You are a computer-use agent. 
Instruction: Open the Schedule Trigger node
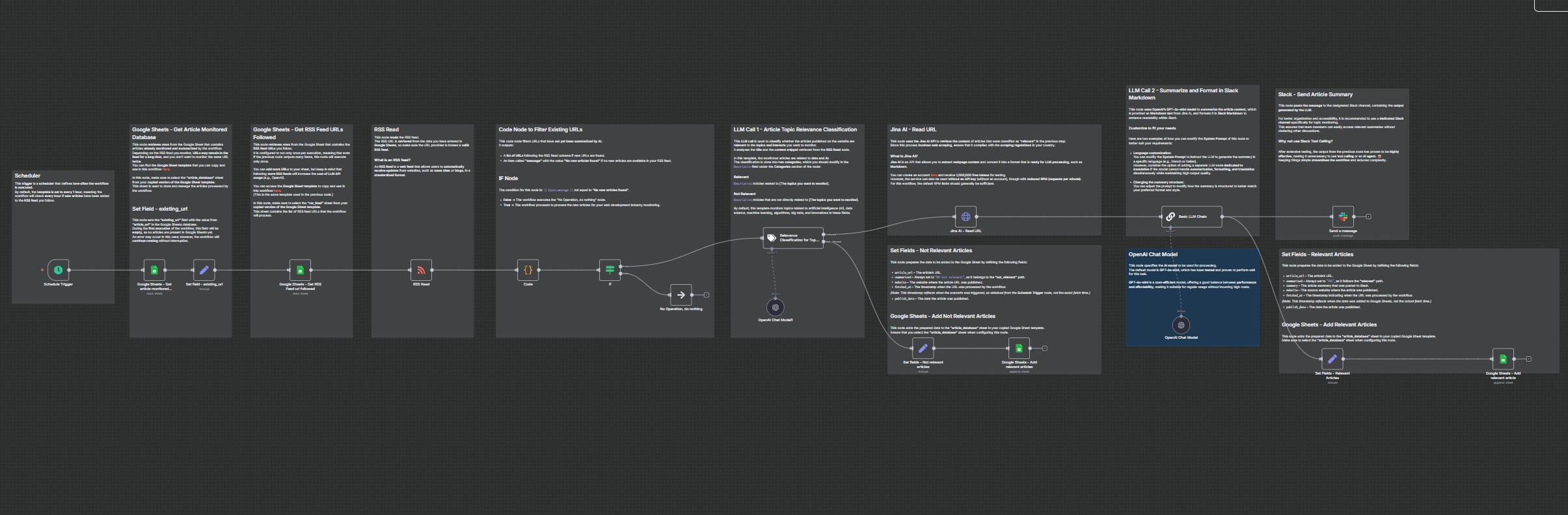point(58,270)
